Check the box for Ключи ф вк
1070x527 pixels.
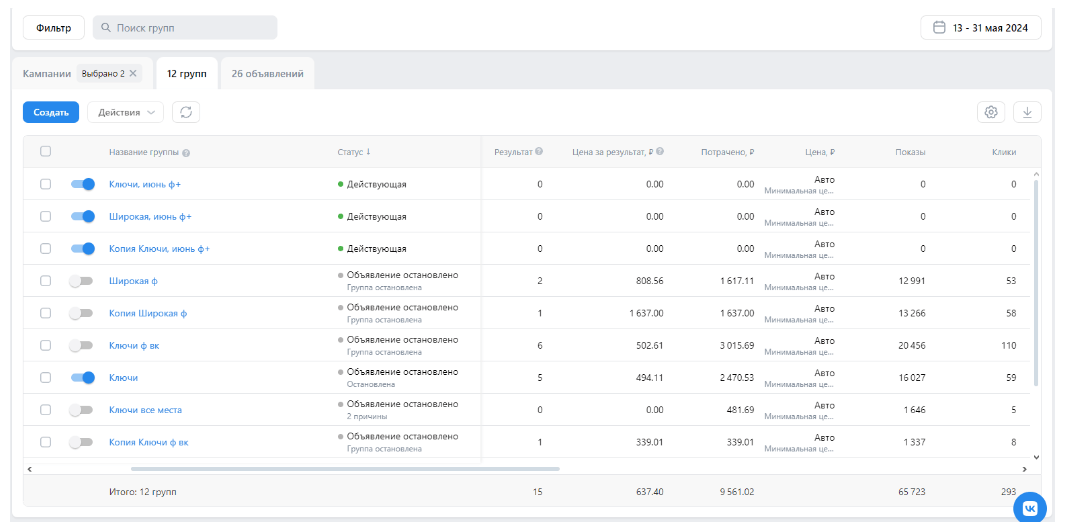(45, 345)
